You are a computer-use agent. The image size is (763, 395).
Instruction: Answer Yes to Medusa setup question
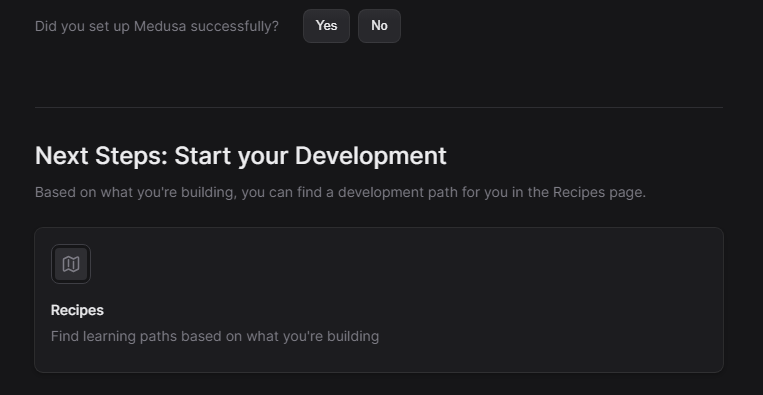click(326, 26)
